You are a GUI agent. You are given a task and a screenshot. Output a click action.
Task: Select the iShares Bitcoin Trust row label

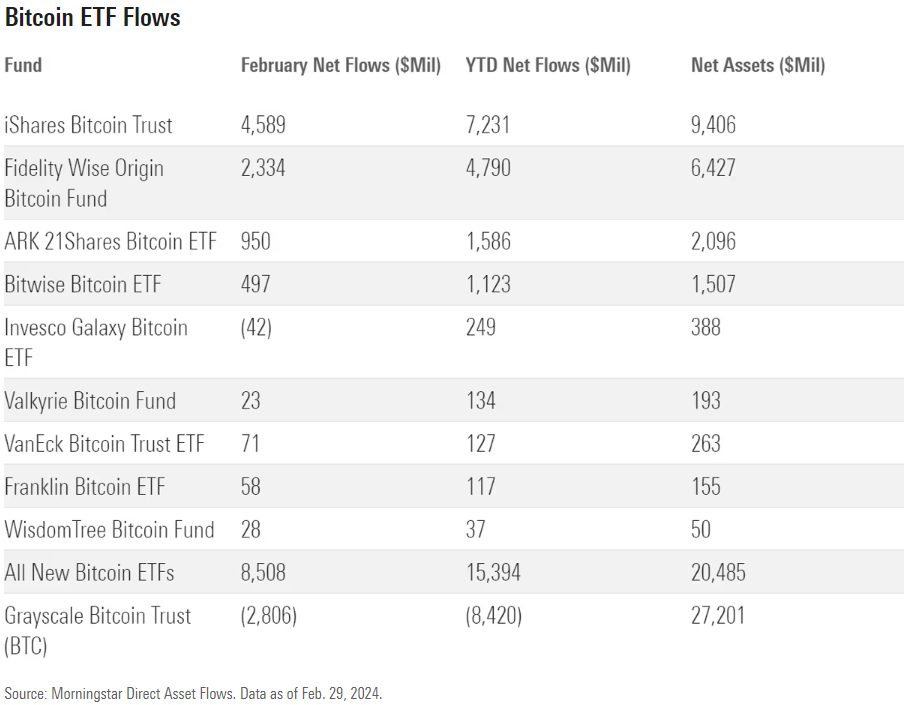[x=88, y=125]
